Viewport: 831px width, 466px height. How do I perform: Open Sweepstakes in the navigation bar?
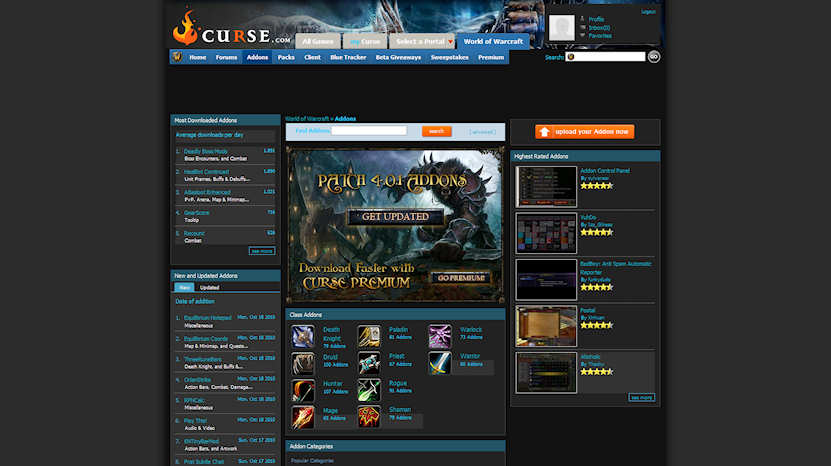click(449, 57)
